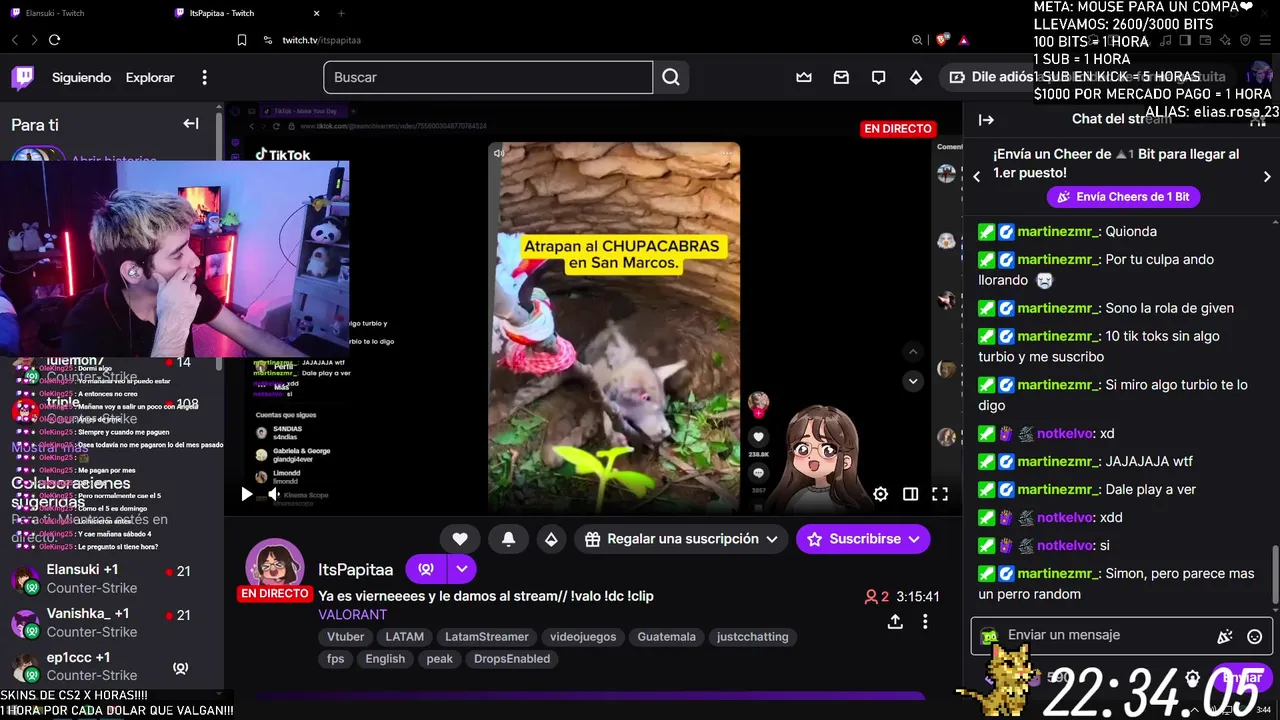Viewport: 1280px width, 720px height.
Task: Open the Suscribirse dropdown
Action: pos(863,539)
